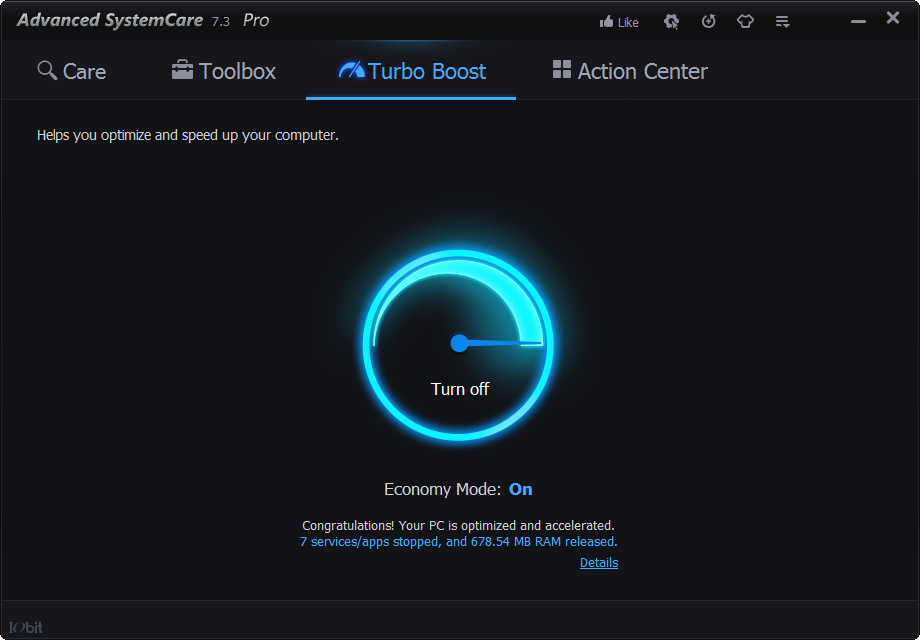Click the 'Economy Mode:' label
The width and height of the screenshot is (920, 640).
pyautogui.click(x=442, y=489)
